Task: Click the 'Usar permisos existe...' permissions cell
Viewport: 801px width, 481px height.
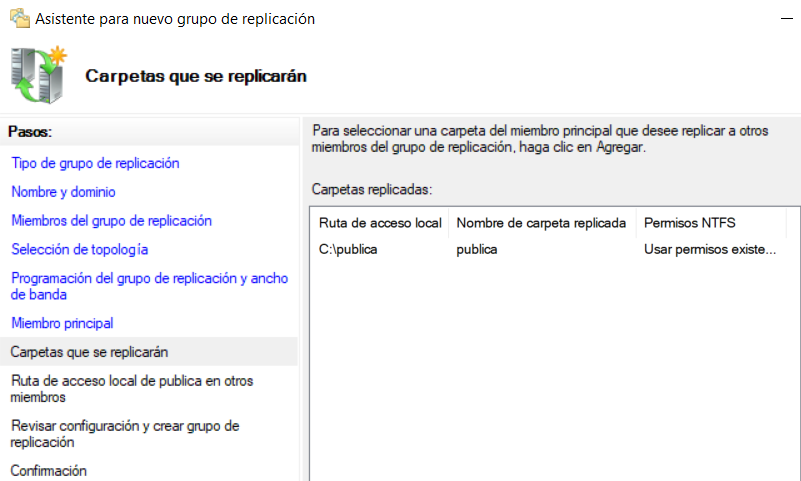Action: pyautogui.click(x=709, y=249)
